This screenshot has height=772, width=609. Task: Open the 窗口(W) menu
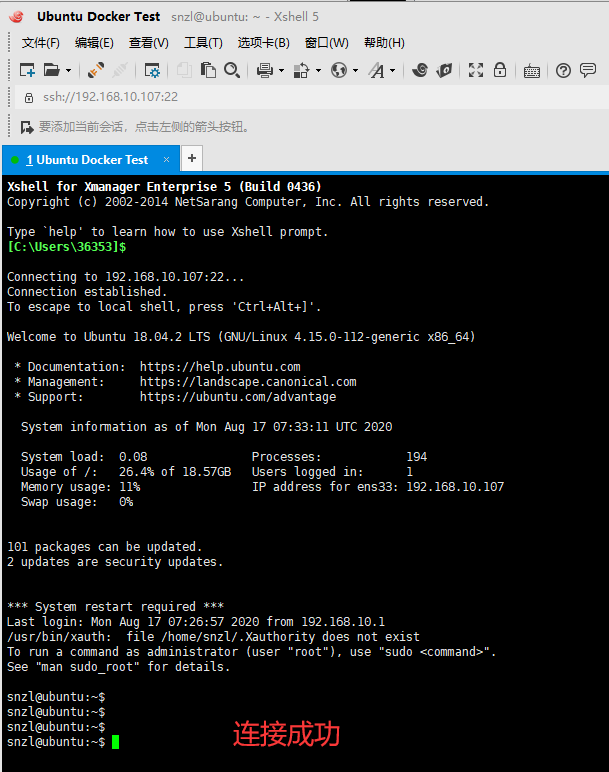pyautogui.click(x=326, y=43)
